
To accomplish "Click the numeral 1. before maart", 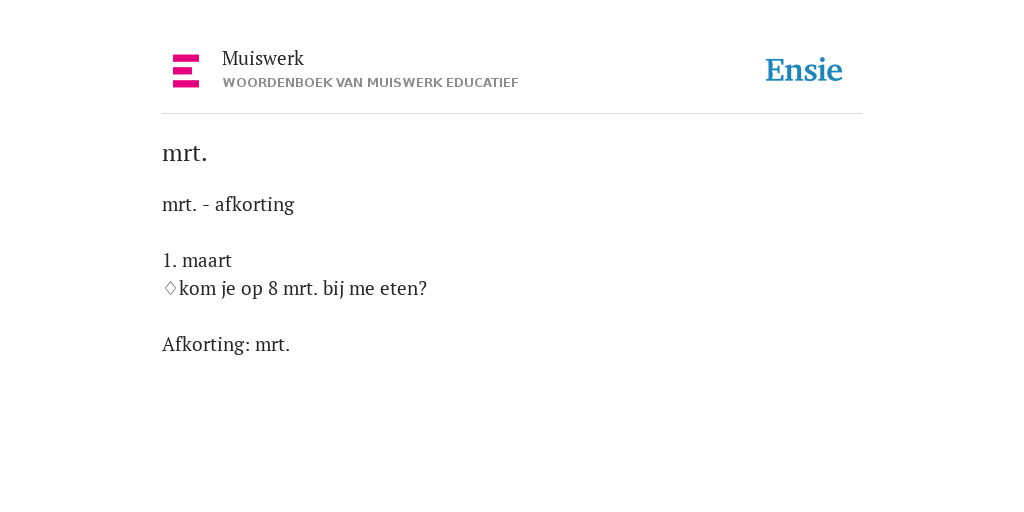I will 170,261.
